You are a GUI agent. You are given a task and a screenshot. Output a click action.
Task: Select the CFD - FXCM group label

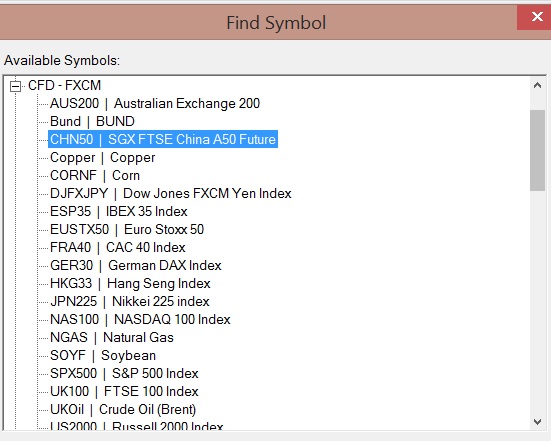click(x=65, y=85)
